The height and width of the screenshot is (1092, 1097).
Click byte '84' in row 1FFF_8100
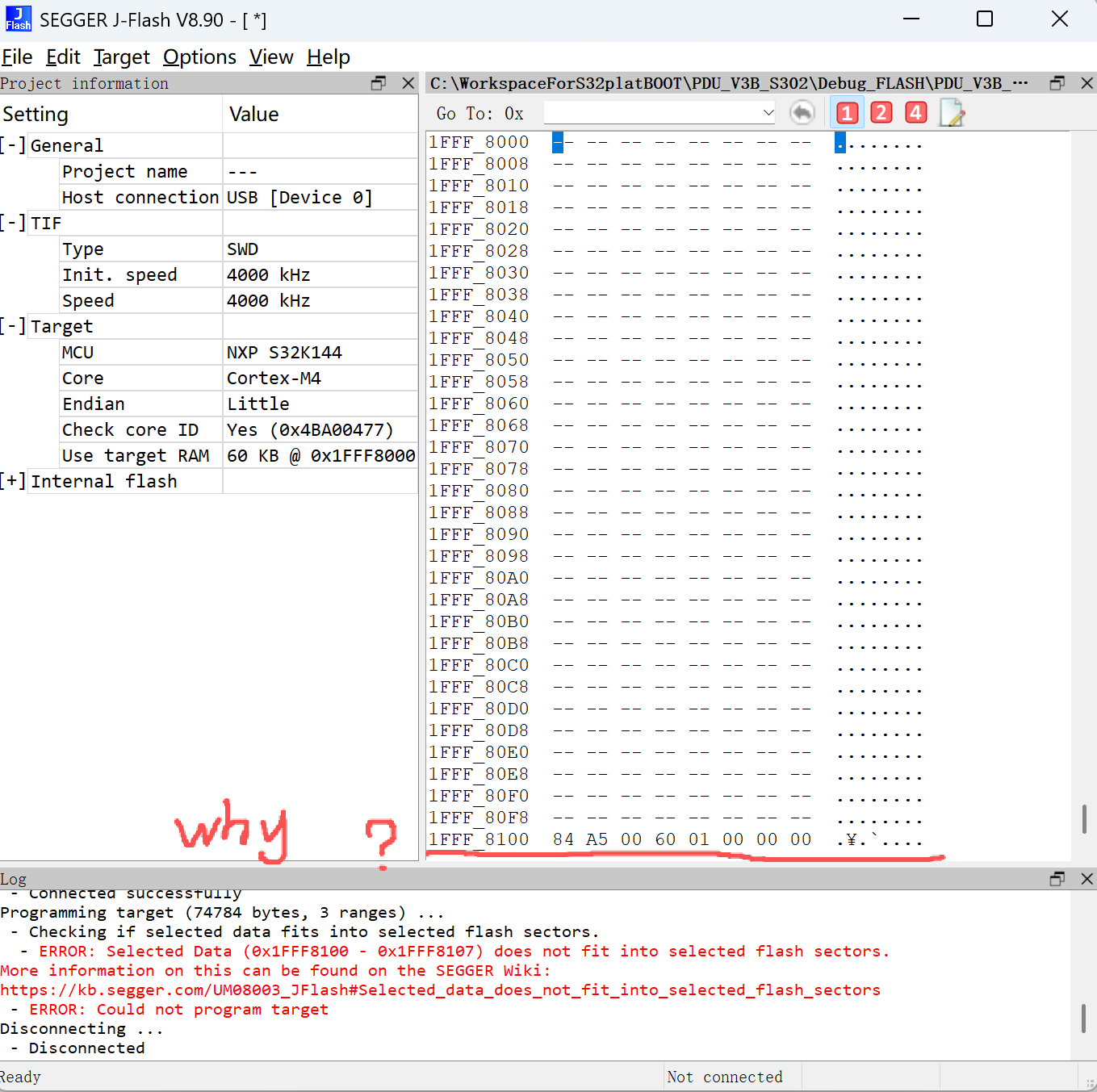coord(563,839)
